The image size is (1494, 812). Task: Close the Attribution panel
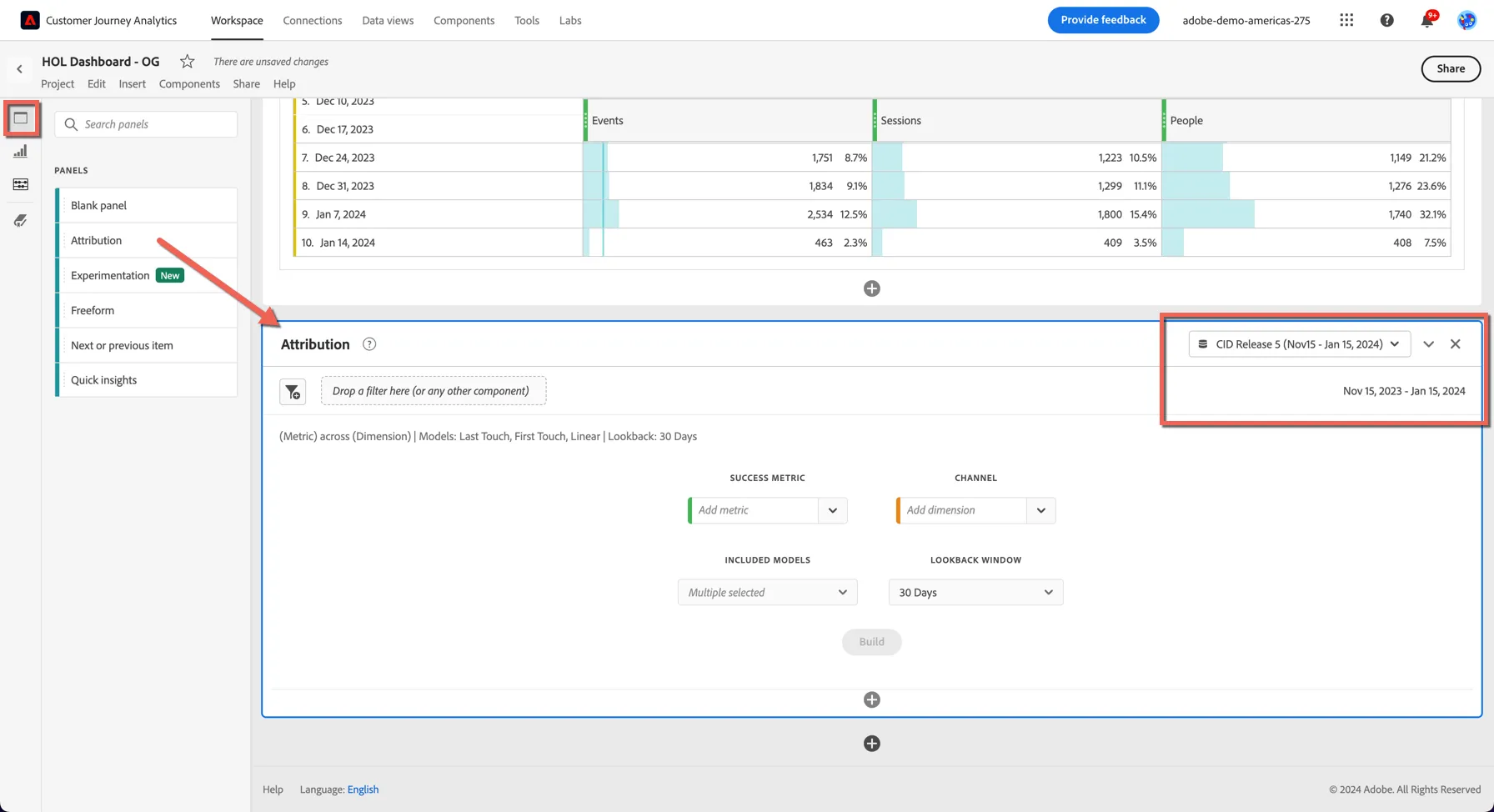[x=1456, y=344]
